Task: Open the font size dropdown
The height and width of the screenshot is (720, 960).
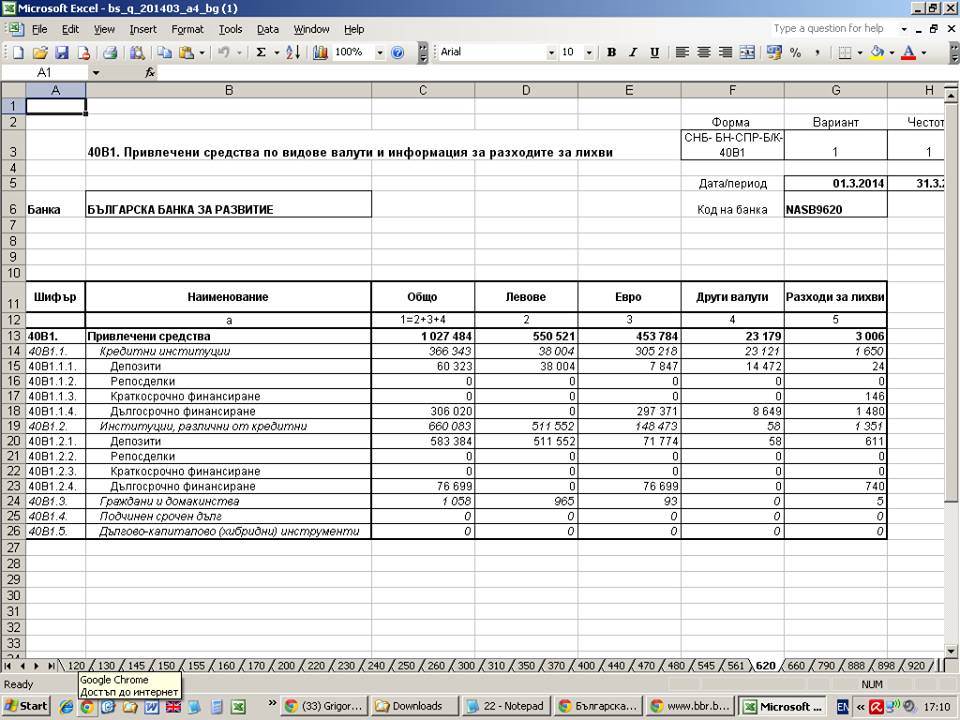Action: pos(589,52)
